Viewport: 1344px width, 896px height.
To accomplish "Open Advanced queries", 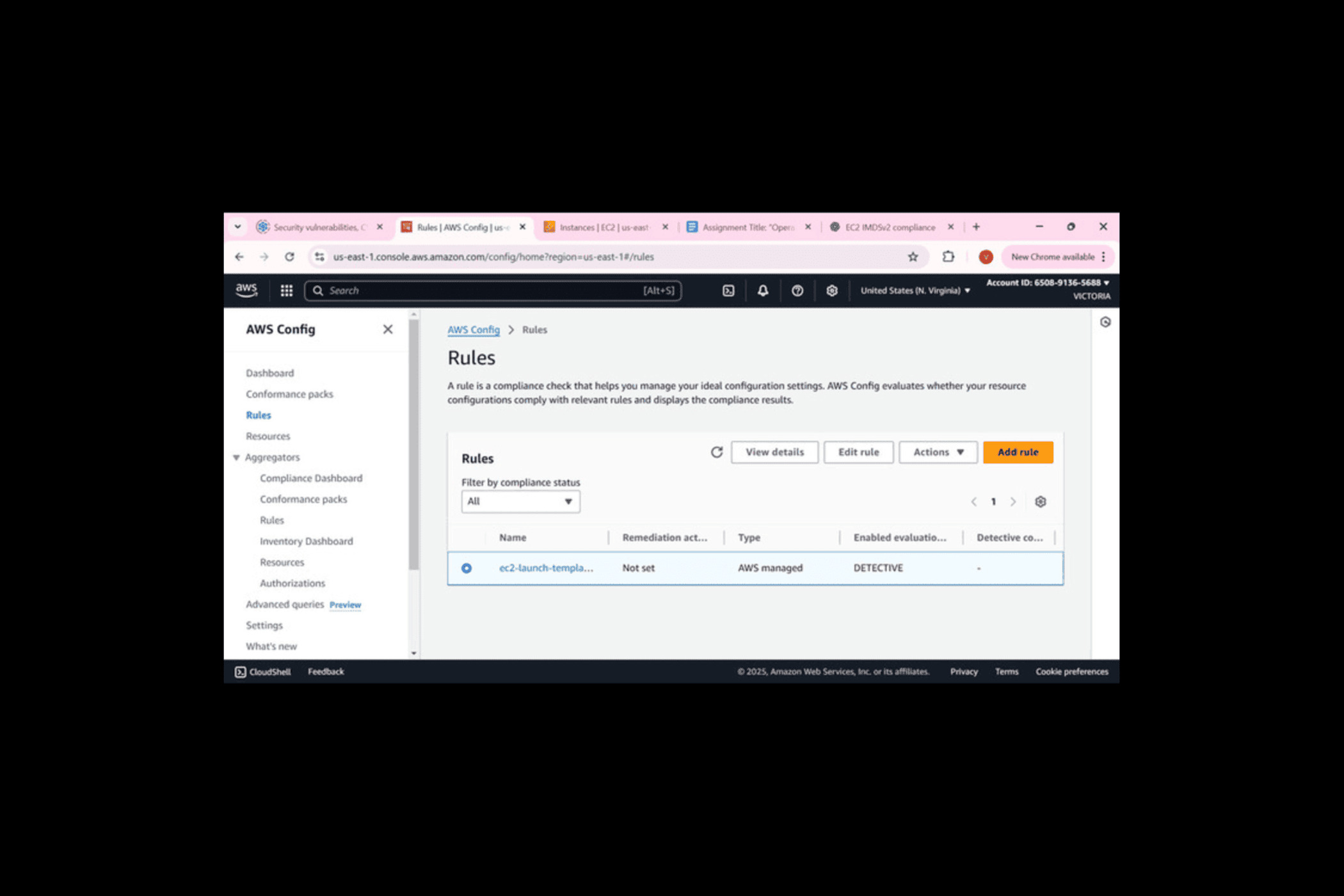I will pyautogui.click(x=285, y=604).
